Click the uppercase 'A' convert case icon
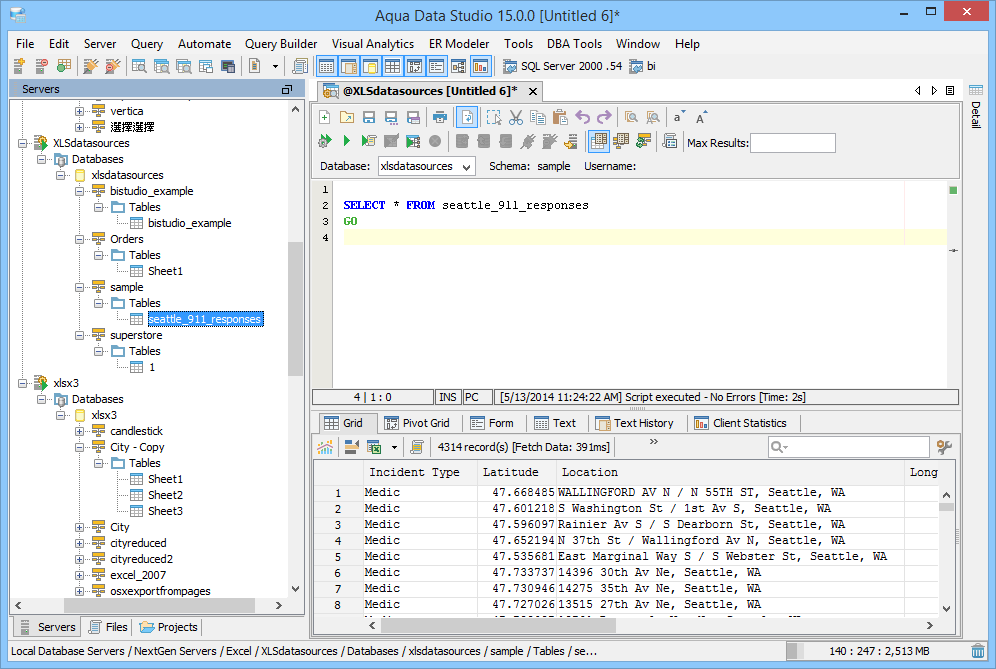Image resolution: width=996 pixels, height=669 pixels. (701, 117)
